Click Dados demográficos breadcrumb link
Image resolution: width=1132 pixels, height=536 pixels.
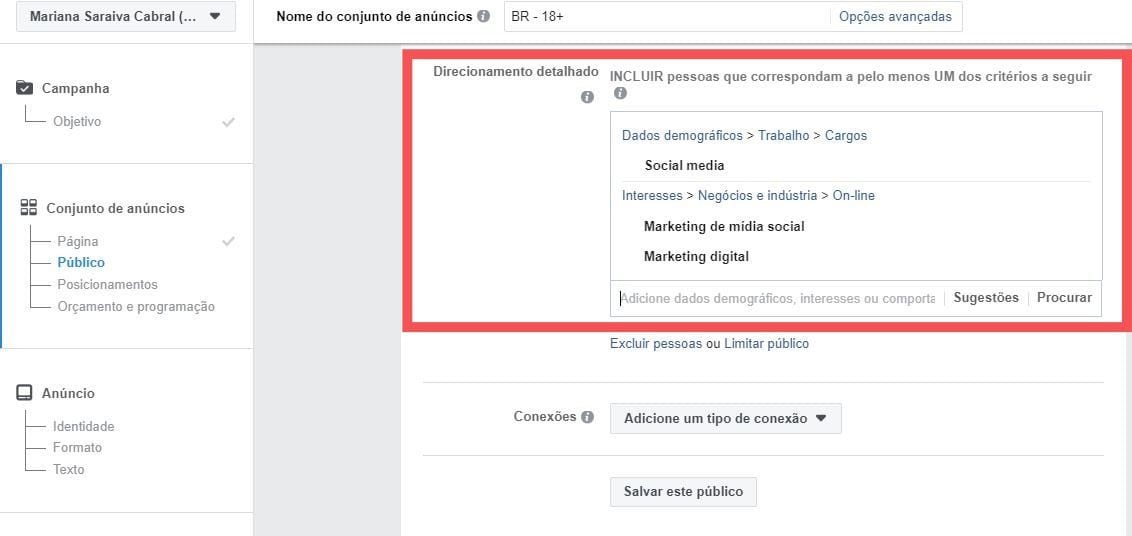click(682, 135)
